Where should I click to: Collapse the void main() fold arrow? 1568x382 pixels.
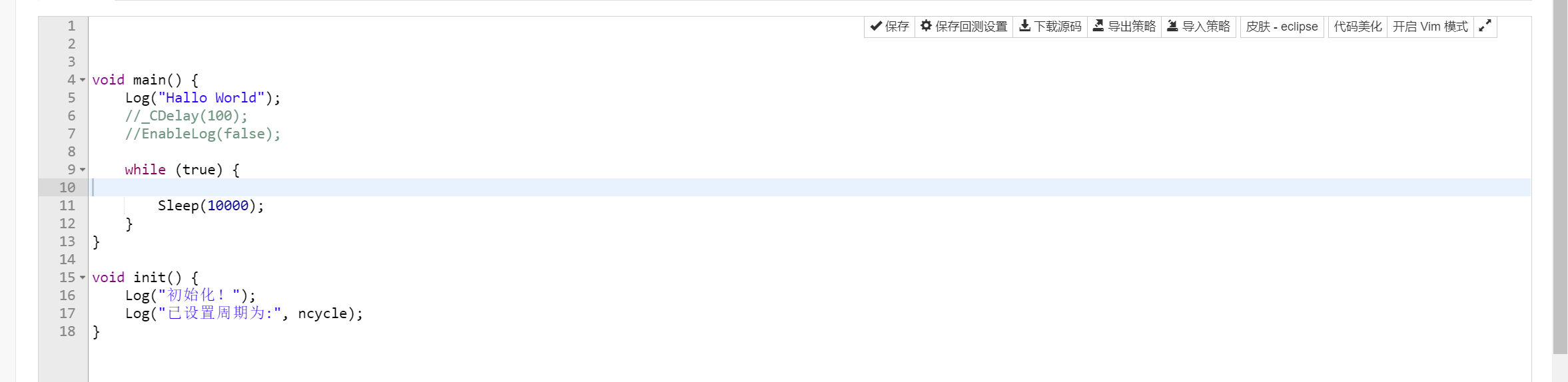pos(83,80)
